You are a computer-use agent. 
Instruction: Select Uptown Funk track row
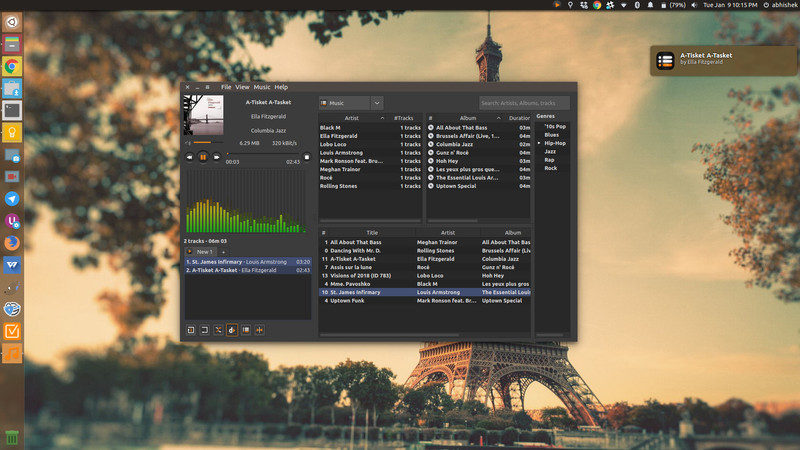[425, 301]
